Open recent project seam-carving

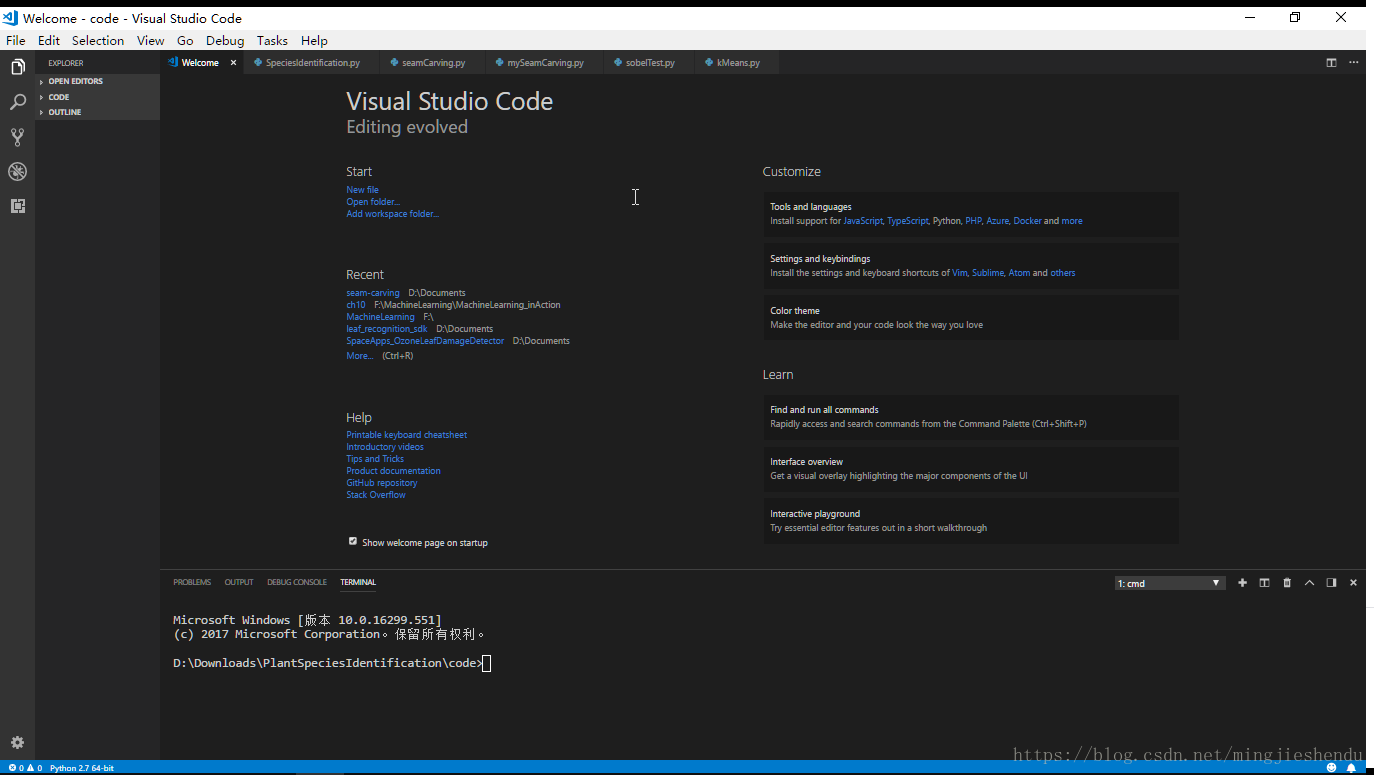point(372,293)
